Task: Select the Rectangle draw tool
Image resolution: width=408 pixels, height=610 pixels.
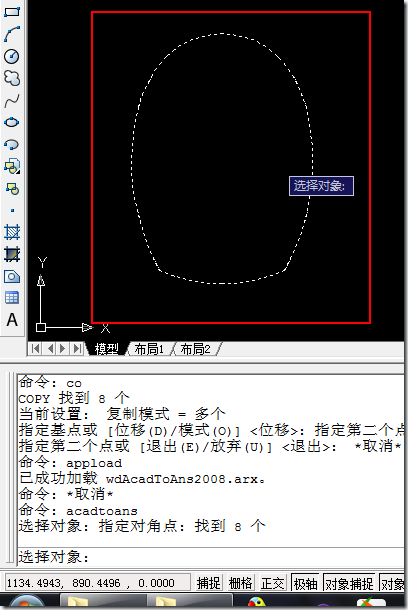Action: pos(12,11)
